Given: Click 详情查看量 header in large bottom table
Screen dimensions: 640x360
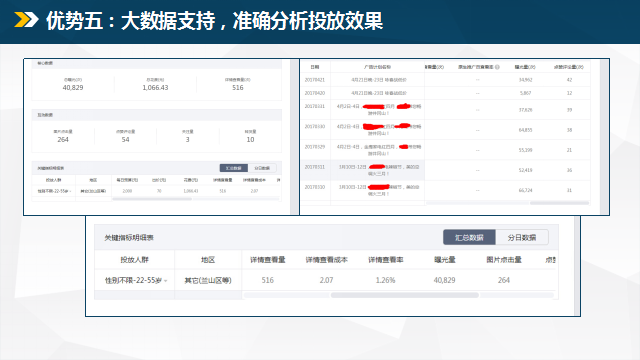Looking at the screenshot, I should (268, 260).
